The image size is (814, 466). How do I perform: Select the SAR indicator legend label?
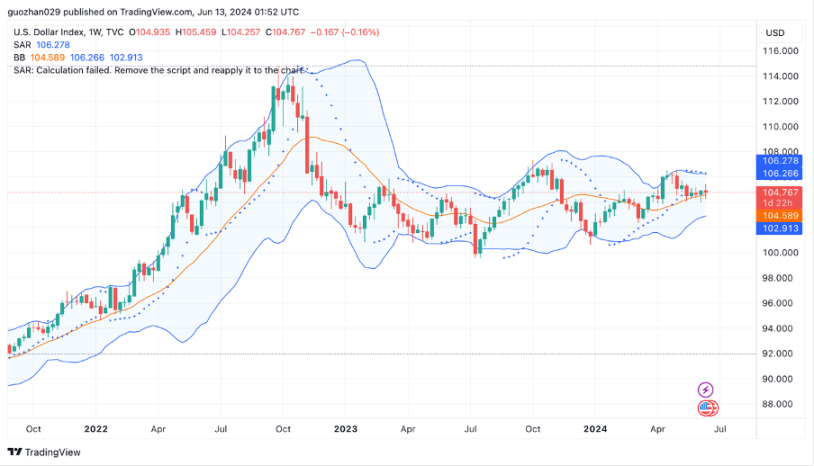click(x=22, y=45)
